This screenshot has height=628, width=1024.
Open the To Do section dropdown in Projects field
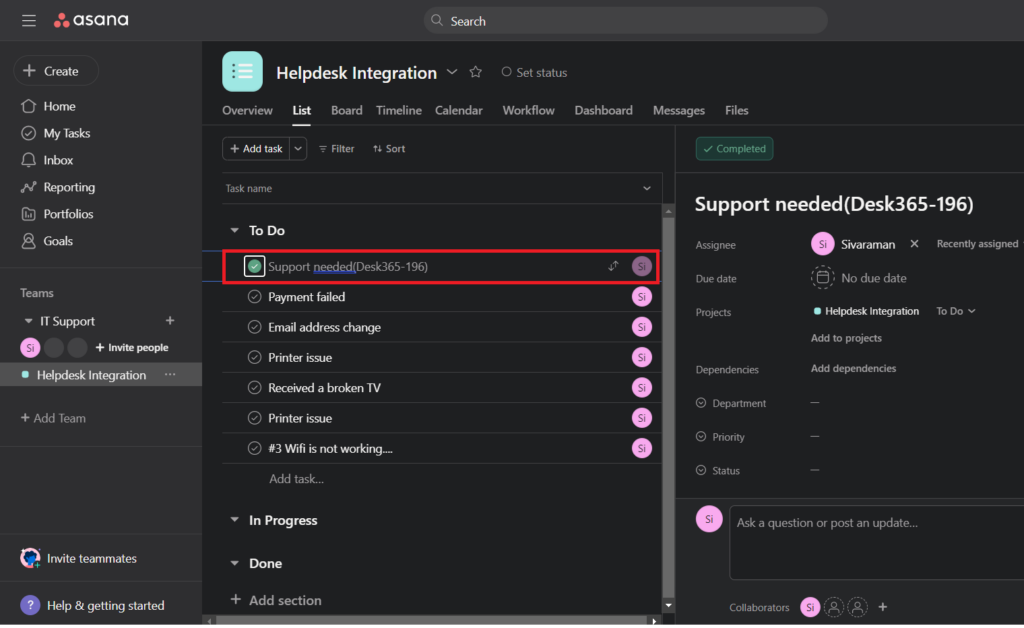pyautogui.click(x=955, y=311)
